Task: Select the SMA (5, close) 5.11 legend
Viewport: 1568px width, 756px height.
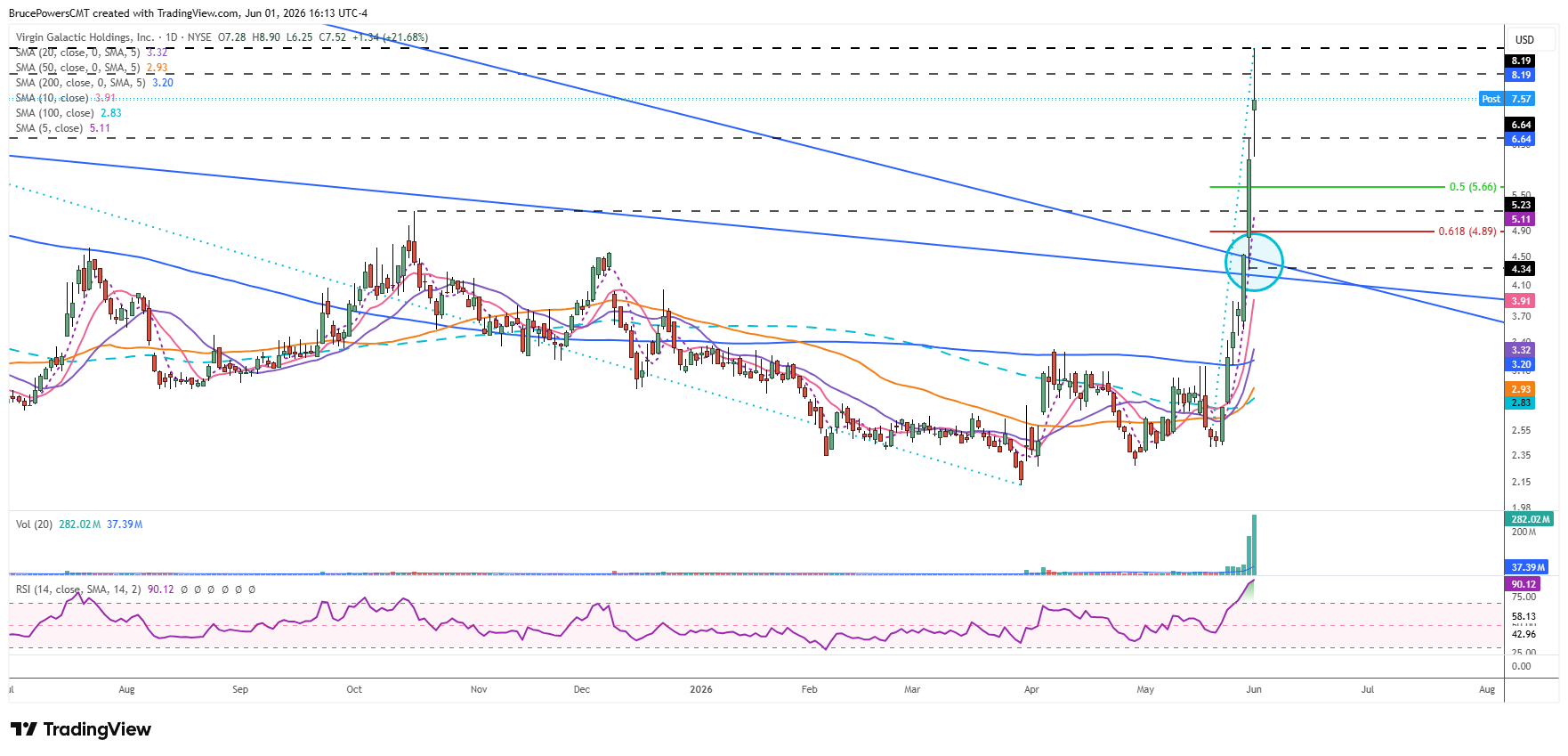Action: coord(63,128)
